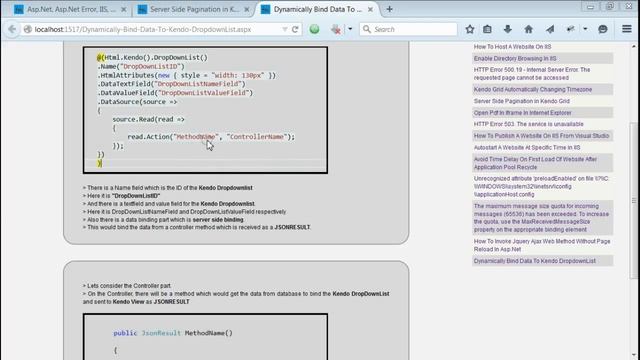Image resolution: width=640 pixels, height=360 pixels.
Task: Open Invoke Jquery Ajax Web Method link
Action: click(x=542, y=245)
